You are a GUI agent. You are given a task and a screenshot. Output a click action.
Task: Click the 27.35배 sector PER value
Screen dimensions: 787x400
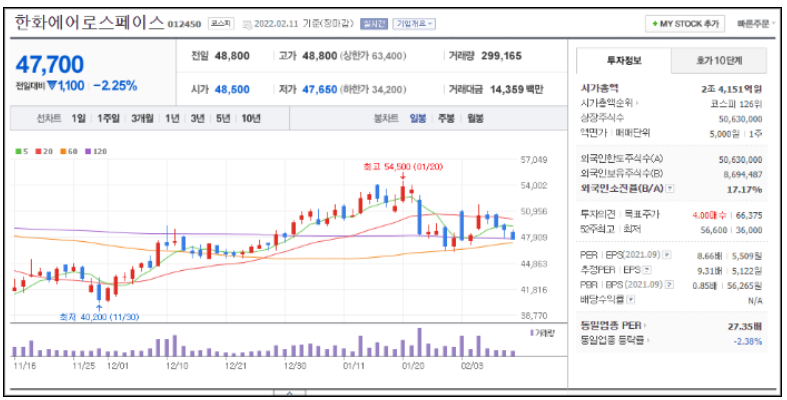[x=745, y=326]
